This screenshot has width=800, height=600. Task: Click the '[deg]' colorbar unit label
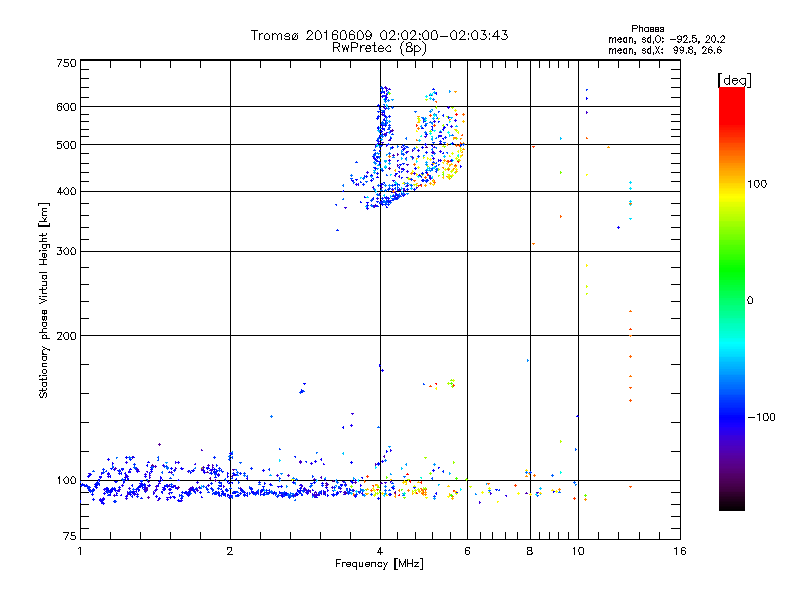734,80
